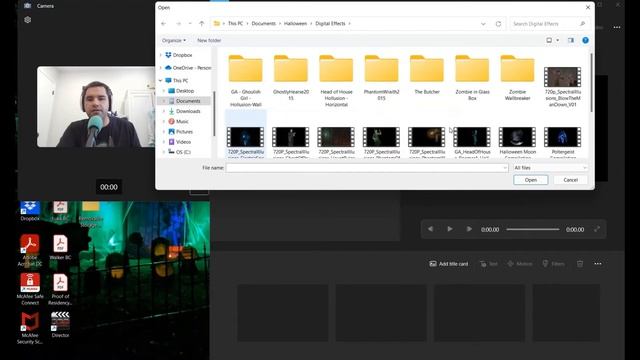This screenshot has width=640, height=360.
Task: Add title card in video editor
Action: tap(449, 264)
